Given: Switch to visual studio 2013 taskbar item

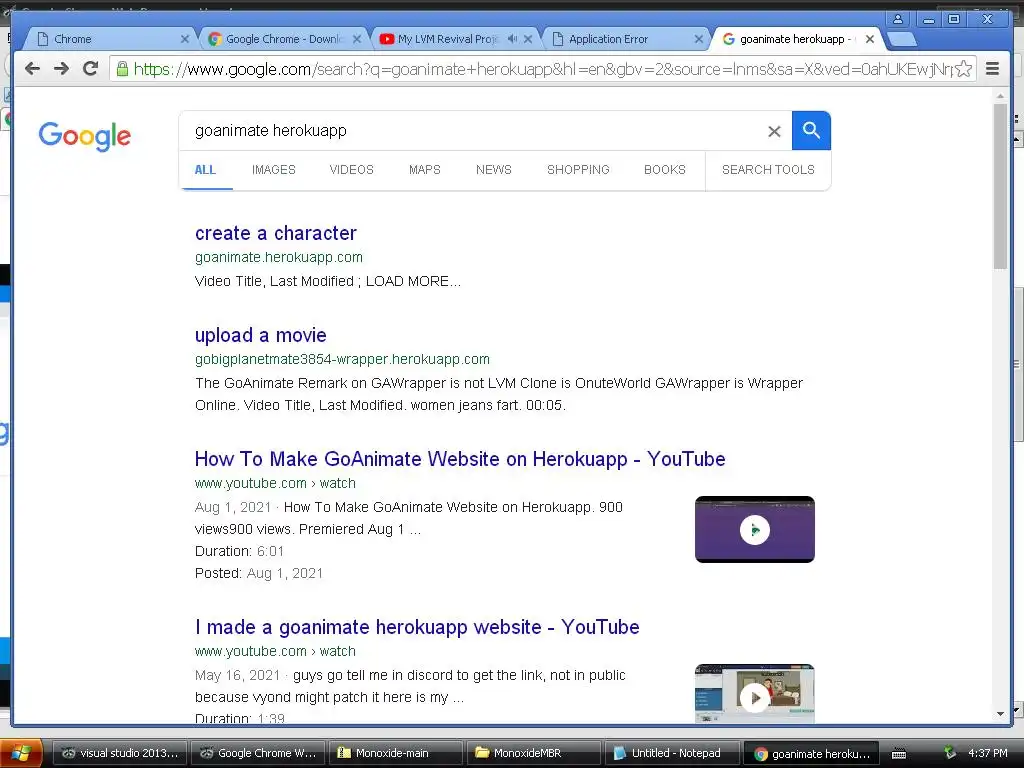Looking at the screenshot, I should [x=120, y=753].
